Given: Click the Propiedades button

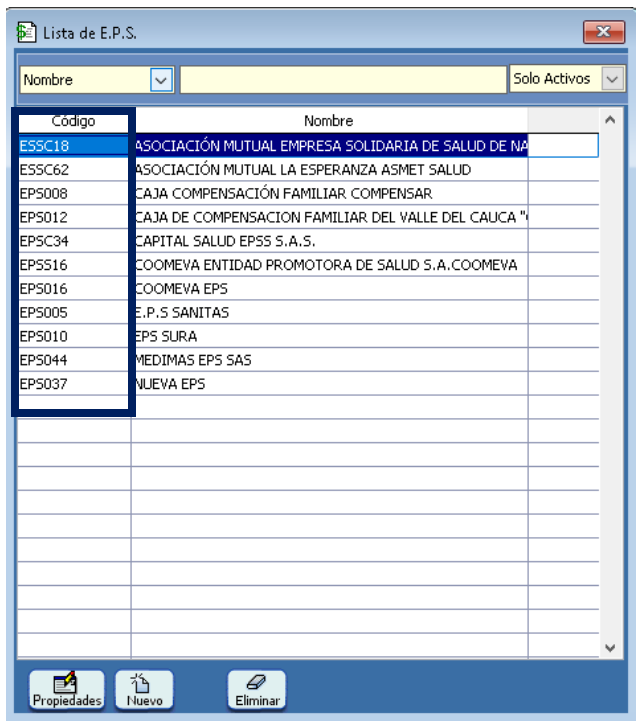Looking at the screenshot, I should point(67,690).
